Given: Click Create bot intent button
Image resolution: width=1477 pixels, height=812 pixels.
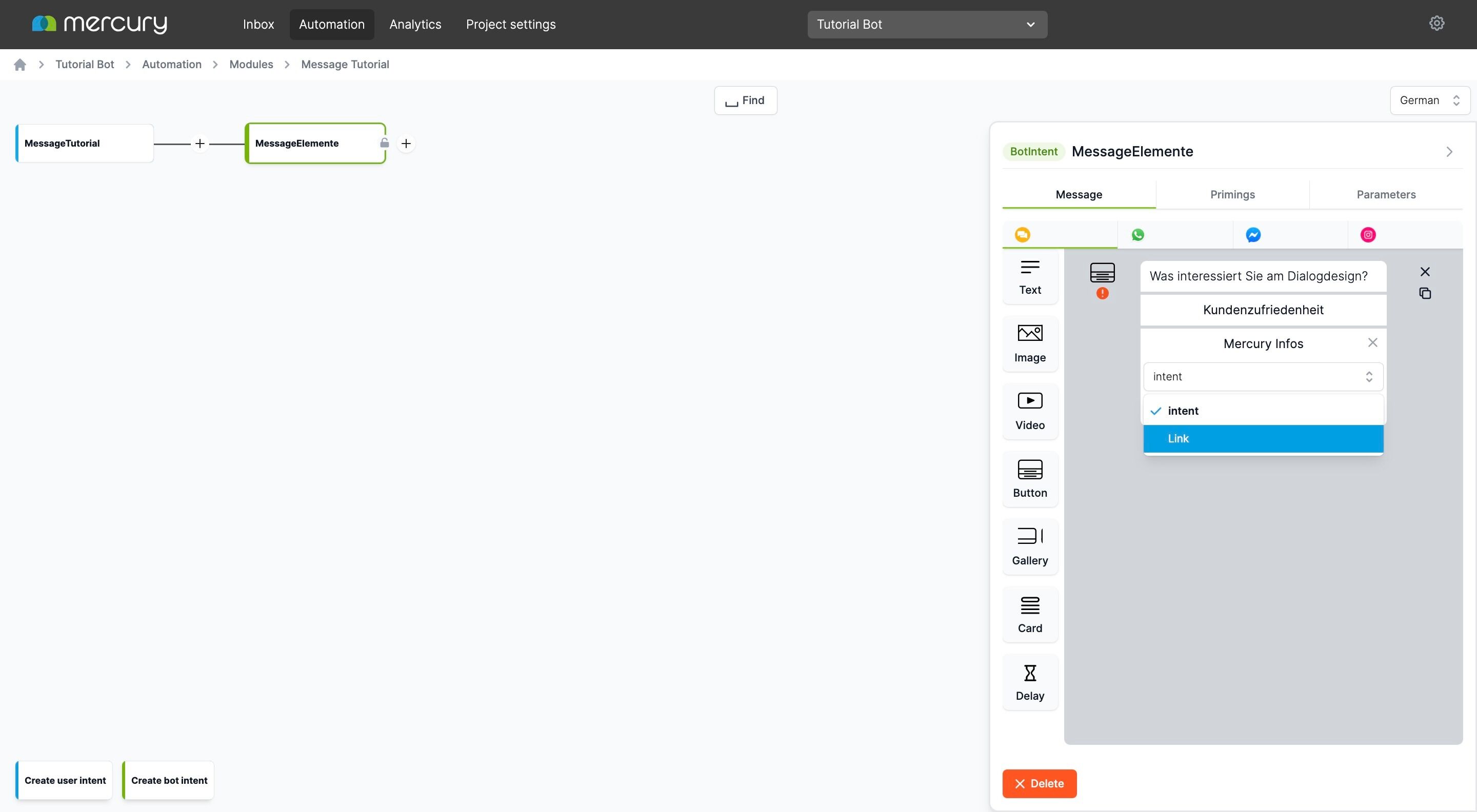Looking at the screenshot, I should 169,781.
